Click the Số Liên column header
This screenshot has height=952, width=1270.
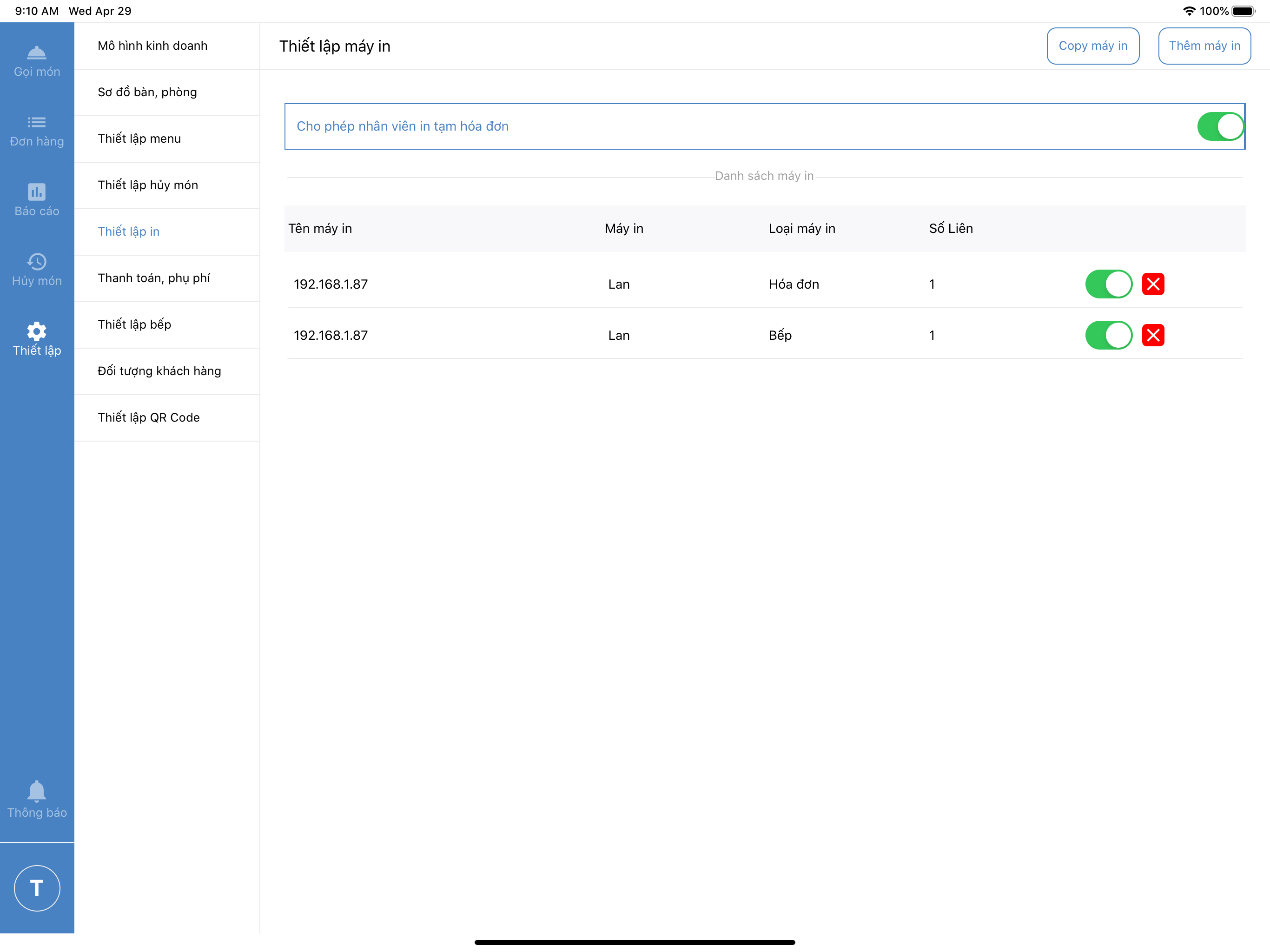click(x=951, y=229)
